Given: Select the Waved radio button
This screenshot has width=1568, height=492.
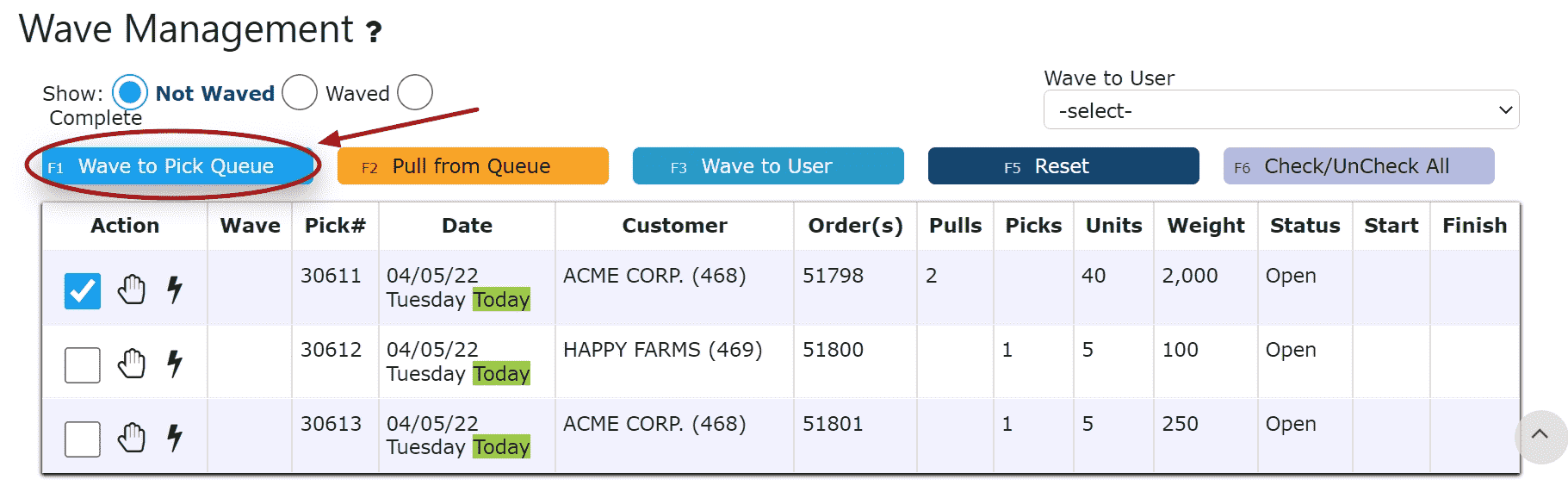Looking at the screenshot, I should point(300,92).
